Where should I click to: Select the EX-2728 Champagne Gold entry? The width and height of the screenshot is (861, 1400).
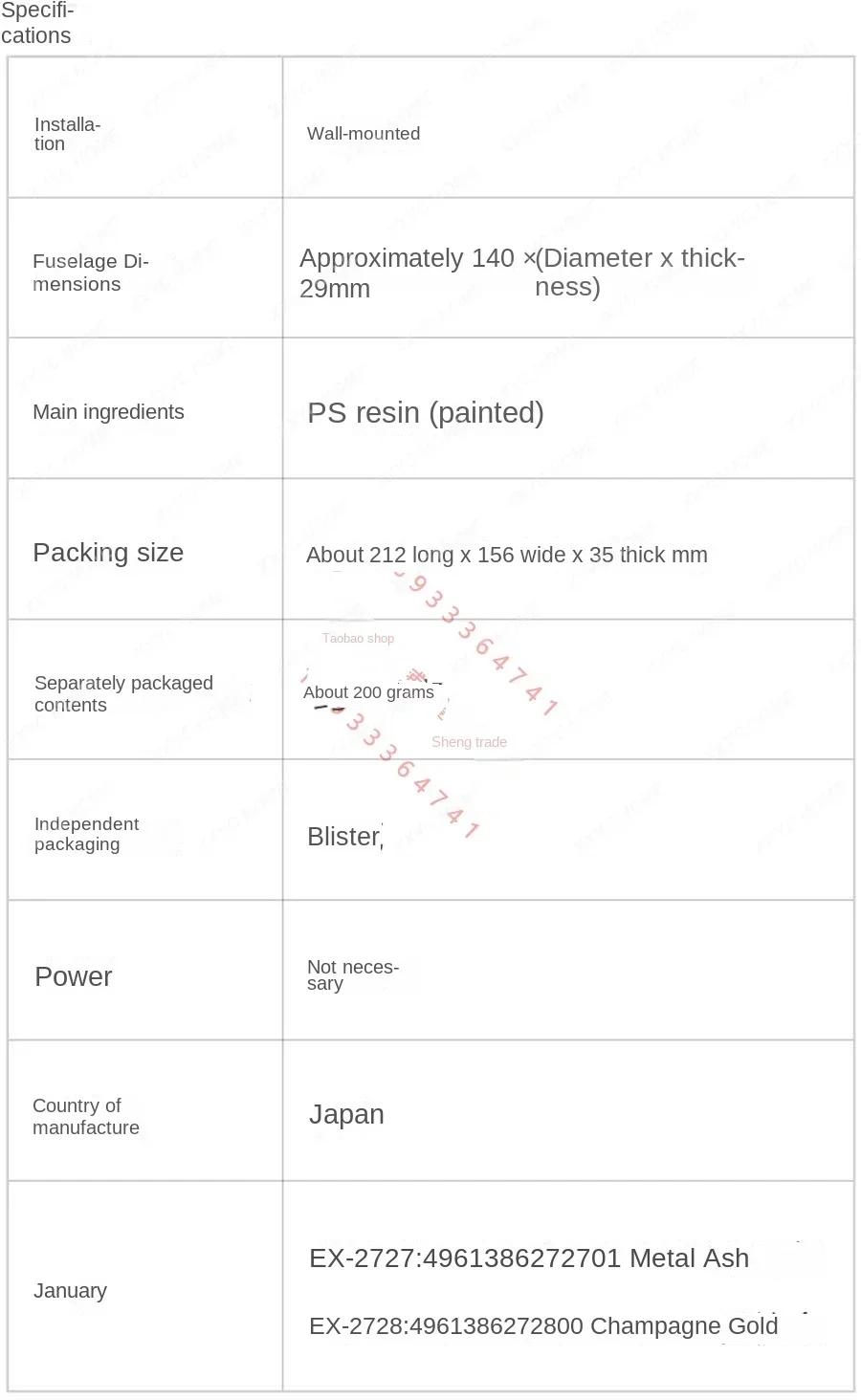(542, 1326)
